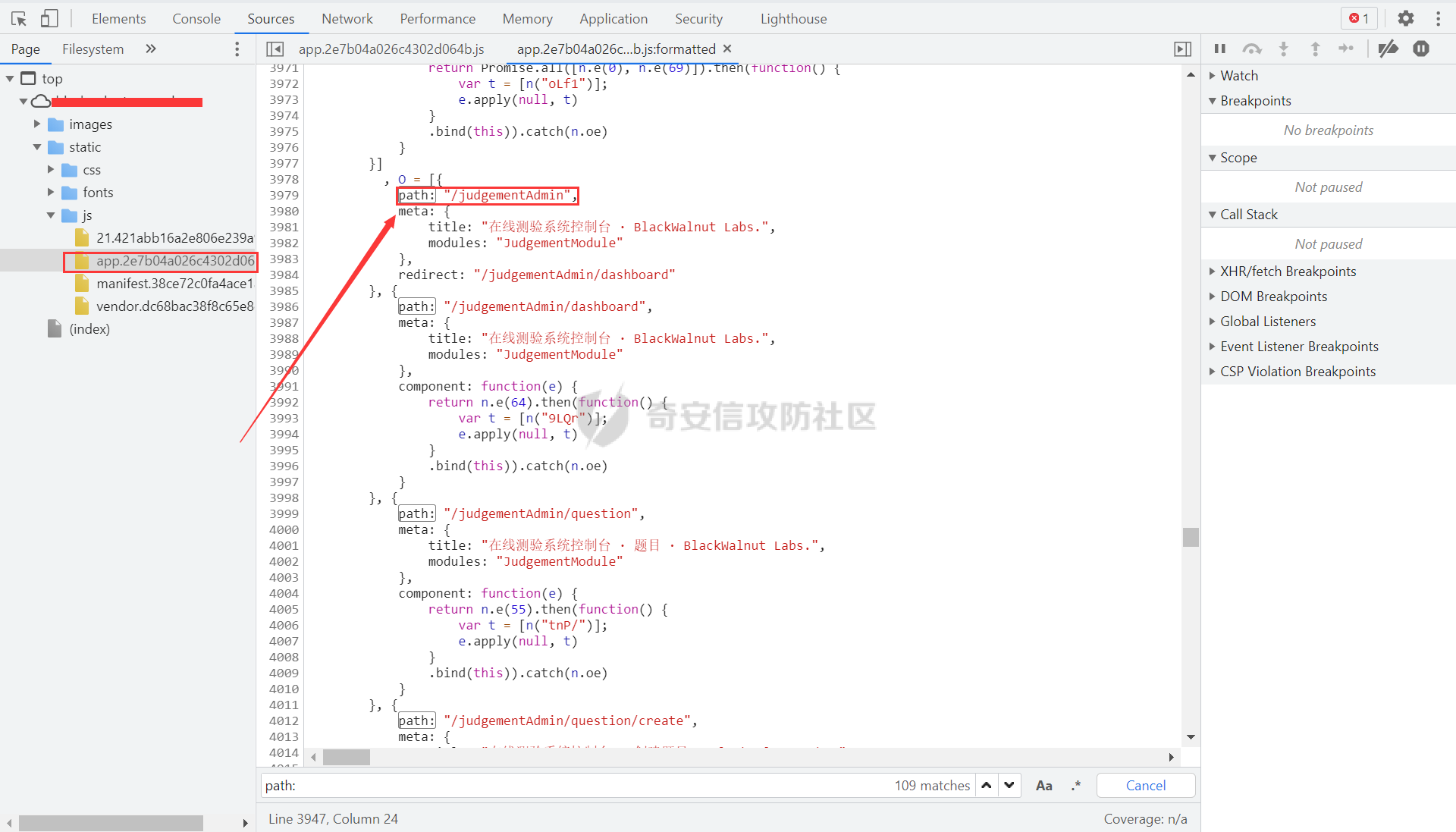Click the red error count badge
Viewport: 1456px width, 832px height.
pos(1359,18)
